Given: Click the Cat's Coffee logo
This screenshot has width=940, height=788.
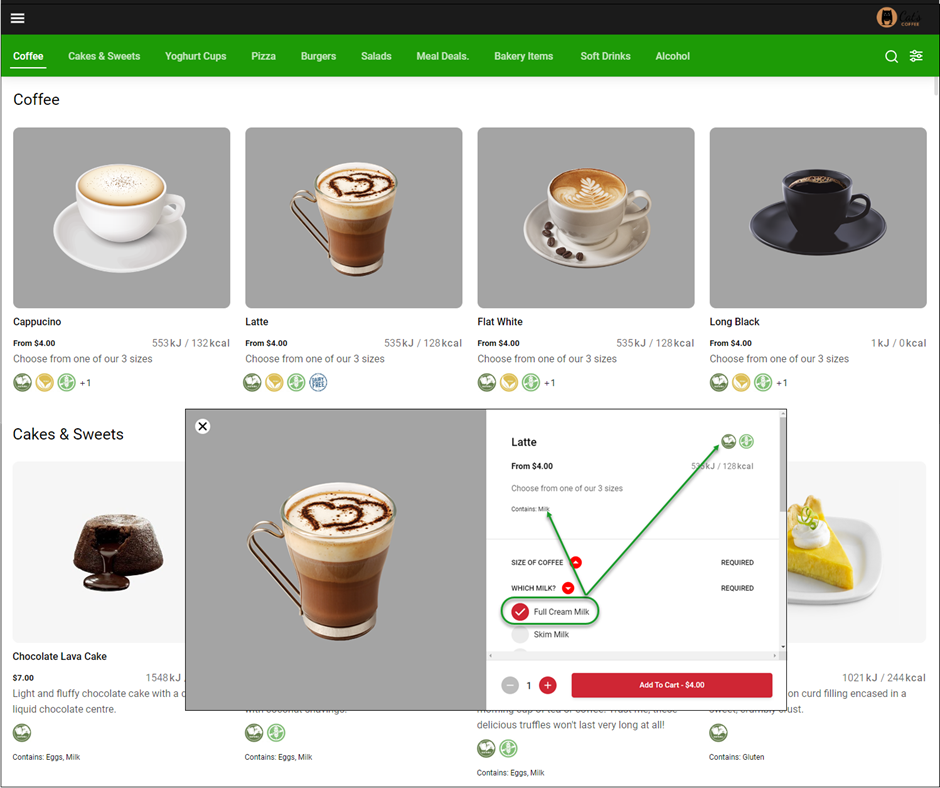Looking at the screenshot, I should 898,17.
